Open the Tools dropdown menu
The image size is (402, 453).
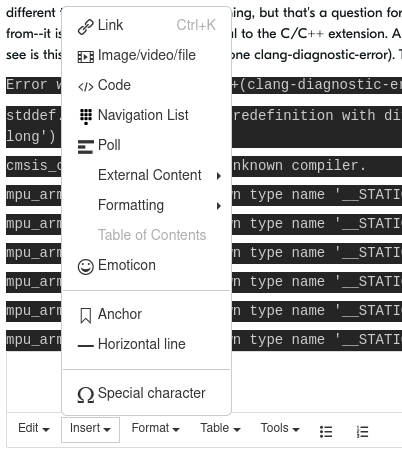[280, 428]
